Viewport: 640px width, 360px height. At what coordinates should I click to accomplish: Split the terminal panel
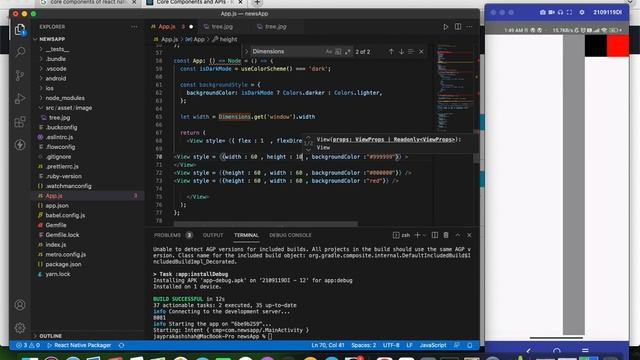point(435,235)
